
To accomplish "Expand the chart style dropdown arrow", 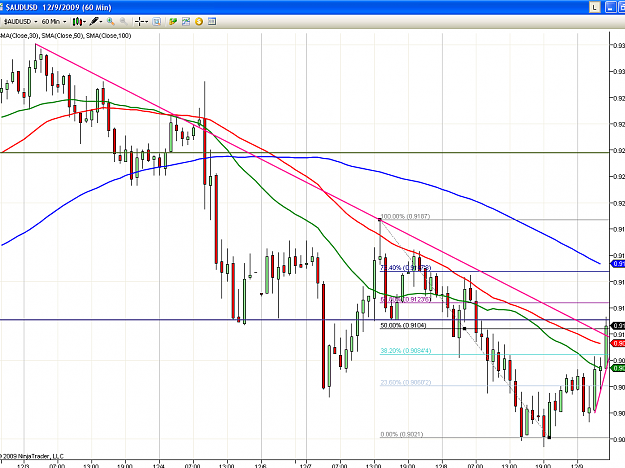I will (x=85, y=22).
